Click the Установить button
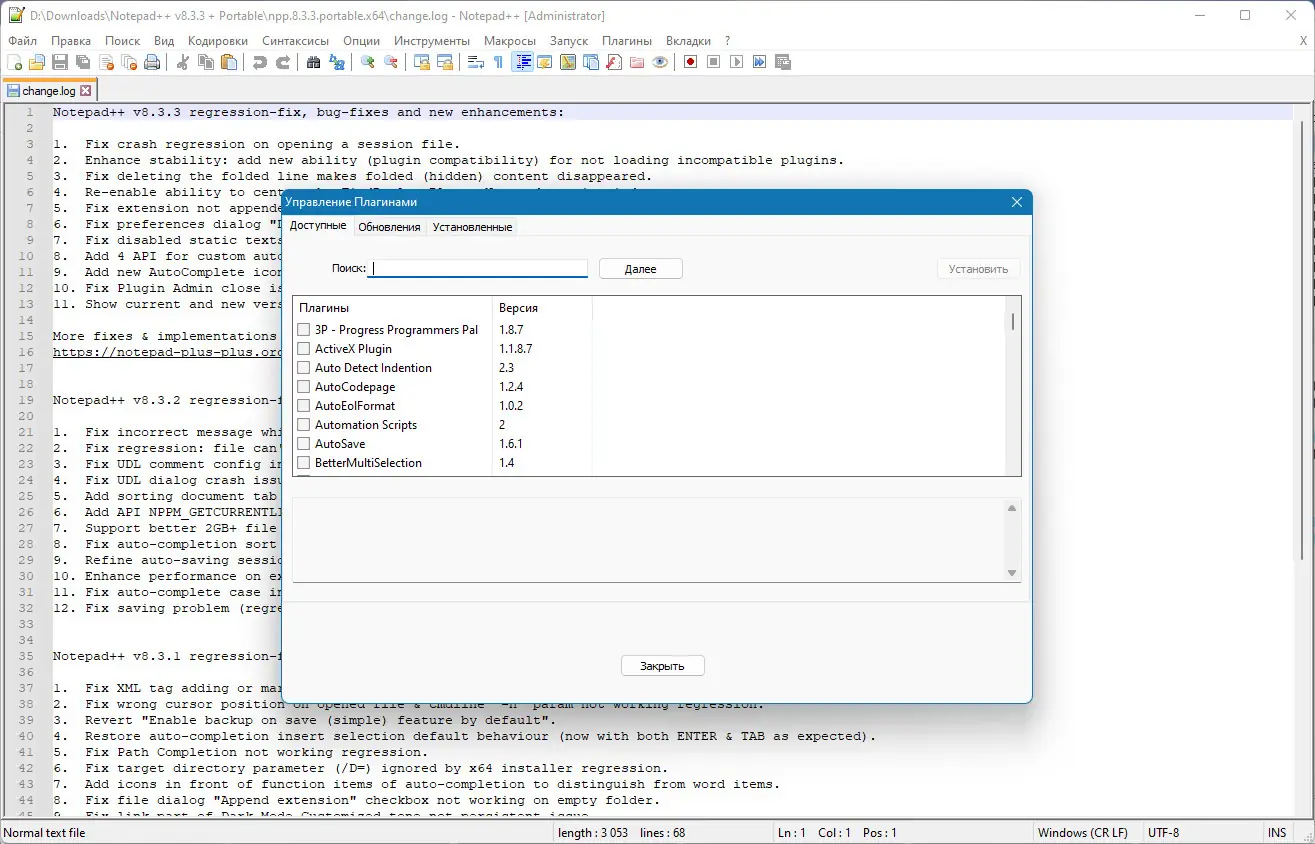The height and width of the screenshot is (844, 1315). (979, 269)
